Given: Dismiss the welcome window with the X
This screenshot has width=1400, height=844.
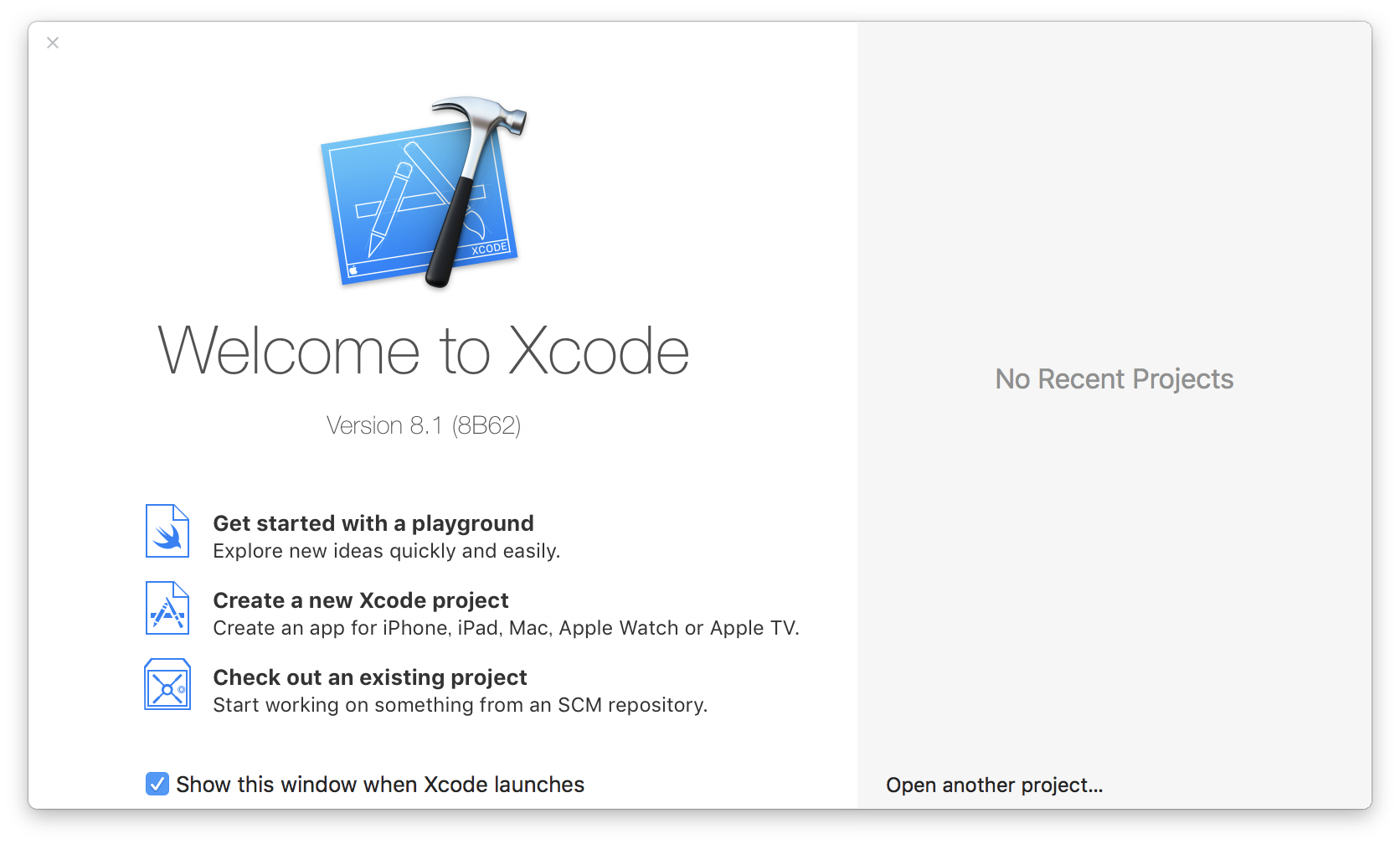Looking at the screenshot, I should coord(53,43).
